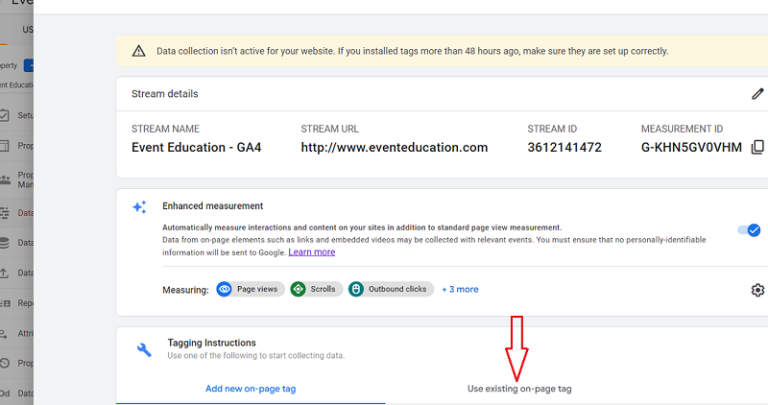Click 'Use one of the following' subtitle
Screen dimensions: 768x405
click(256, 356)
